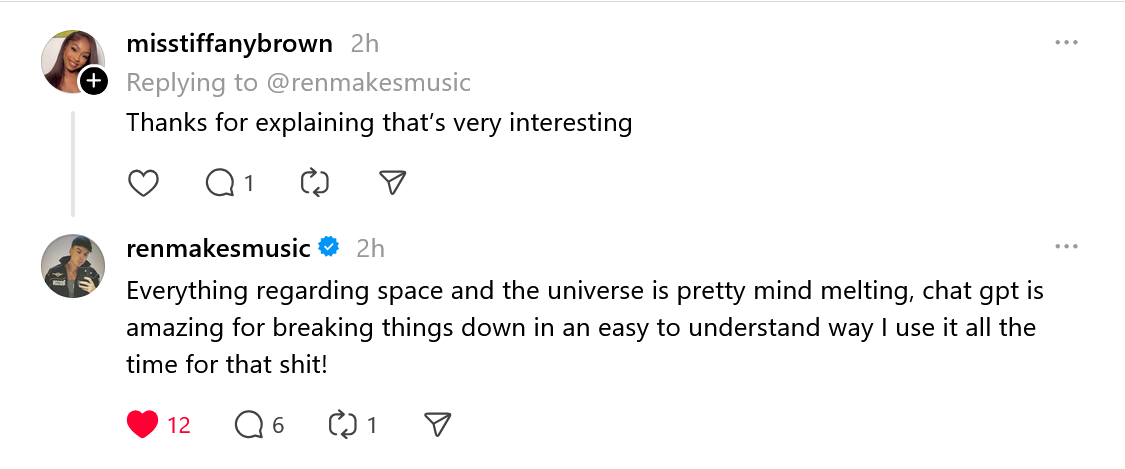This screenshot has width=1125, height=469.
Task: View renmakesmusic's profile picture
Action: click(74, 266)
